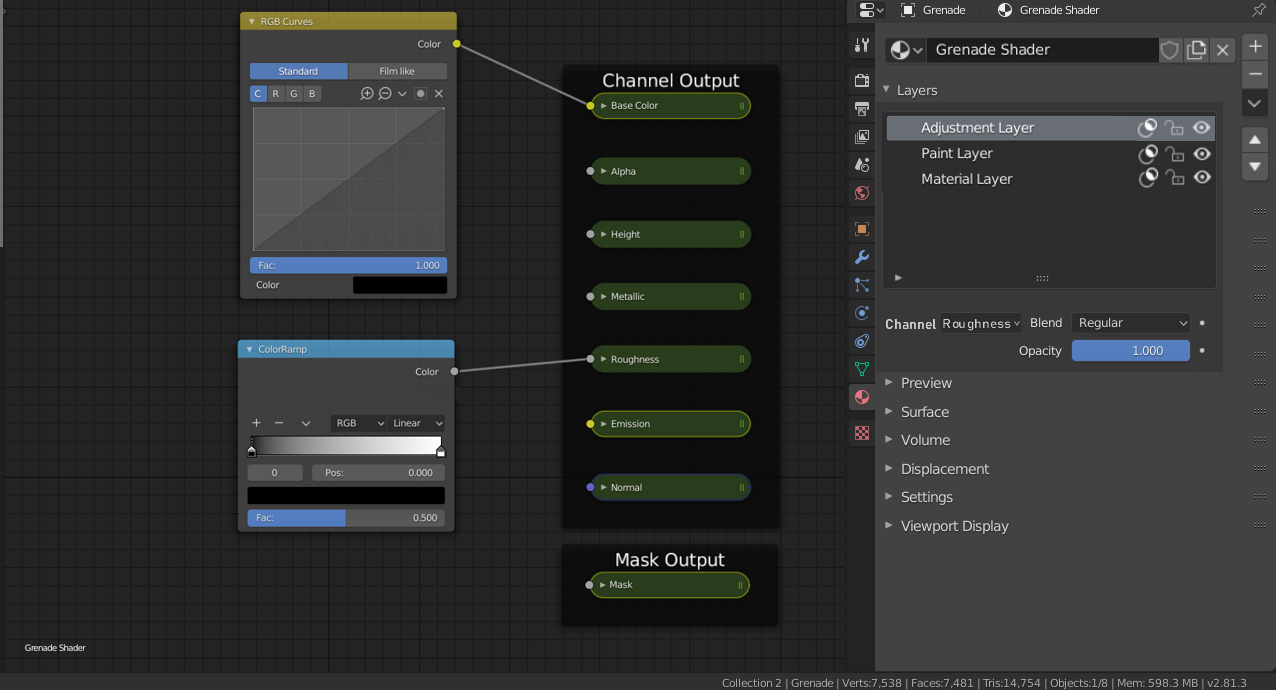The width and height of the screenshot is (1276, 690).
Task: Open the View Layer properties tab
Action: pyautogui.click(x=862, y=136)
